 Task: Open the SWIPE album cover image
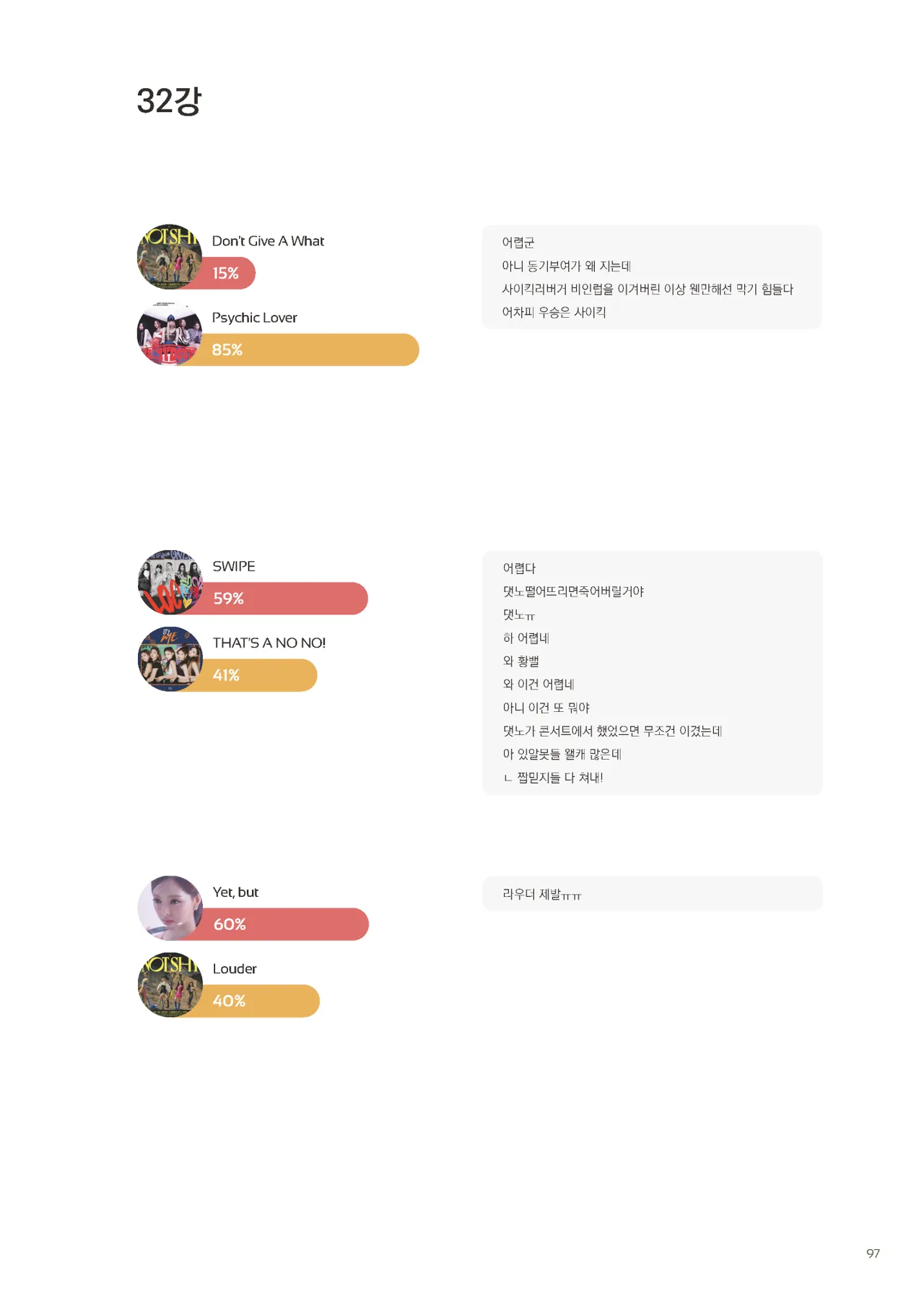tap(170, 582)
